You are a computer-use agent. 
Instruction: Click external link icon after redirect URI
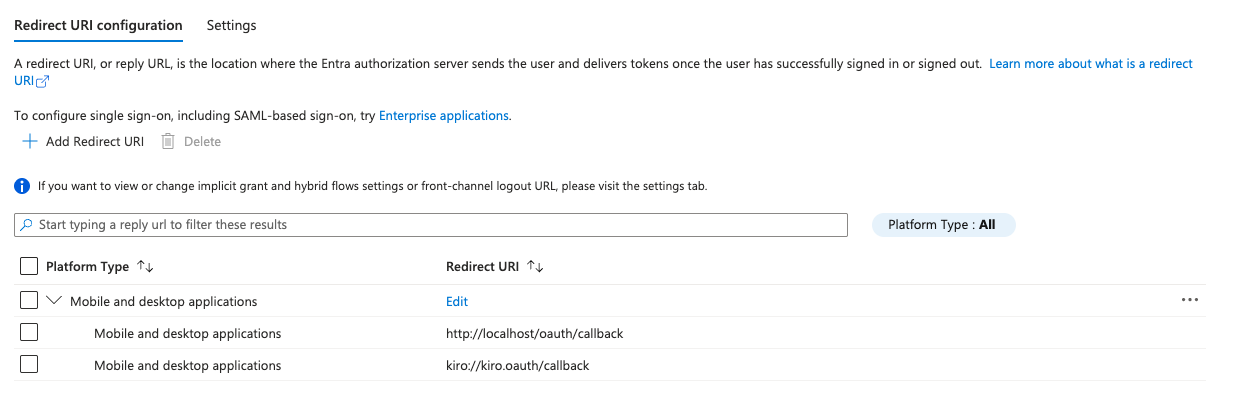click(x=43, y=82)
